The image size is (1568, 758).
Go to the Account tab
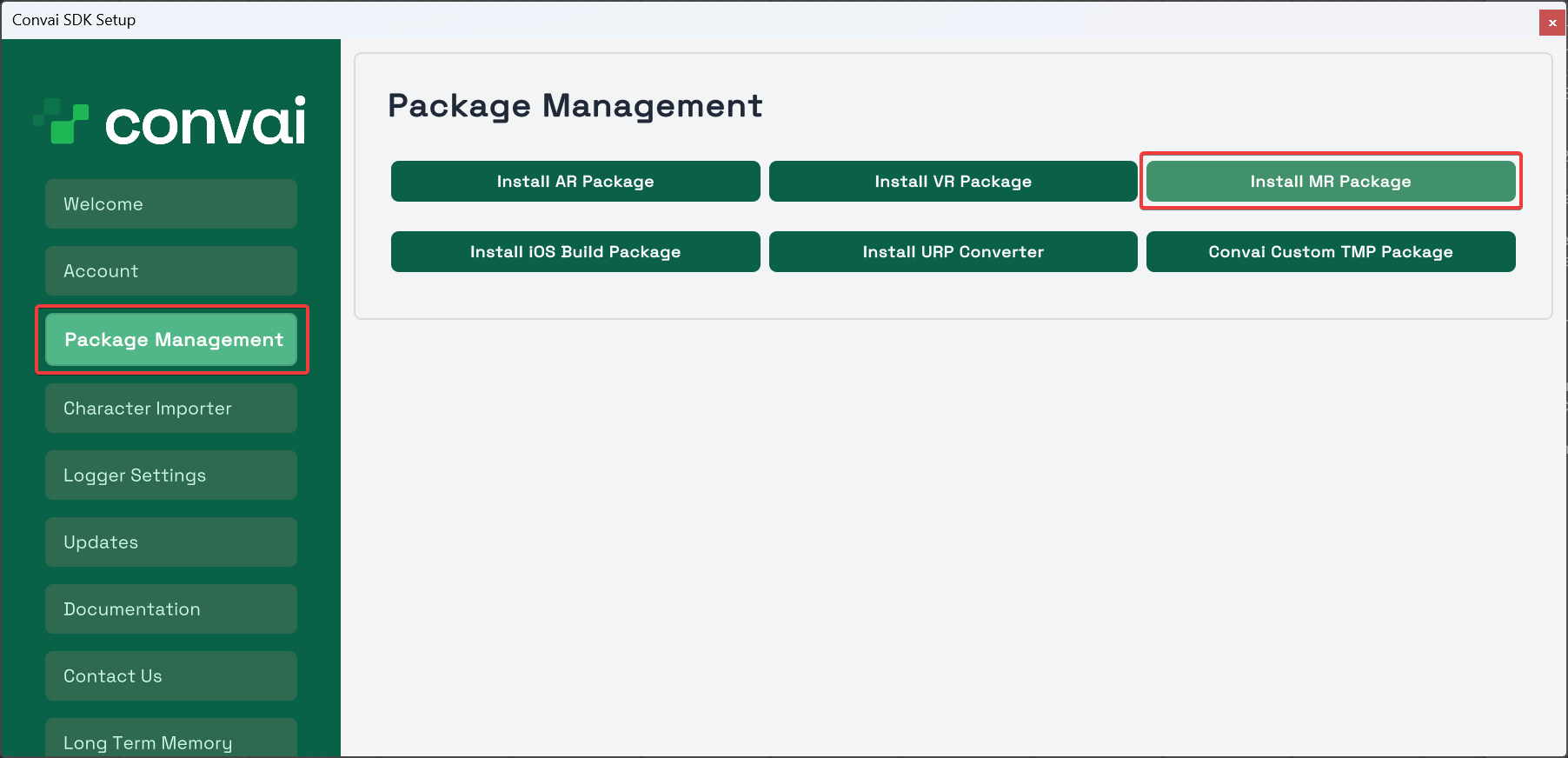(x=171, y=271)
